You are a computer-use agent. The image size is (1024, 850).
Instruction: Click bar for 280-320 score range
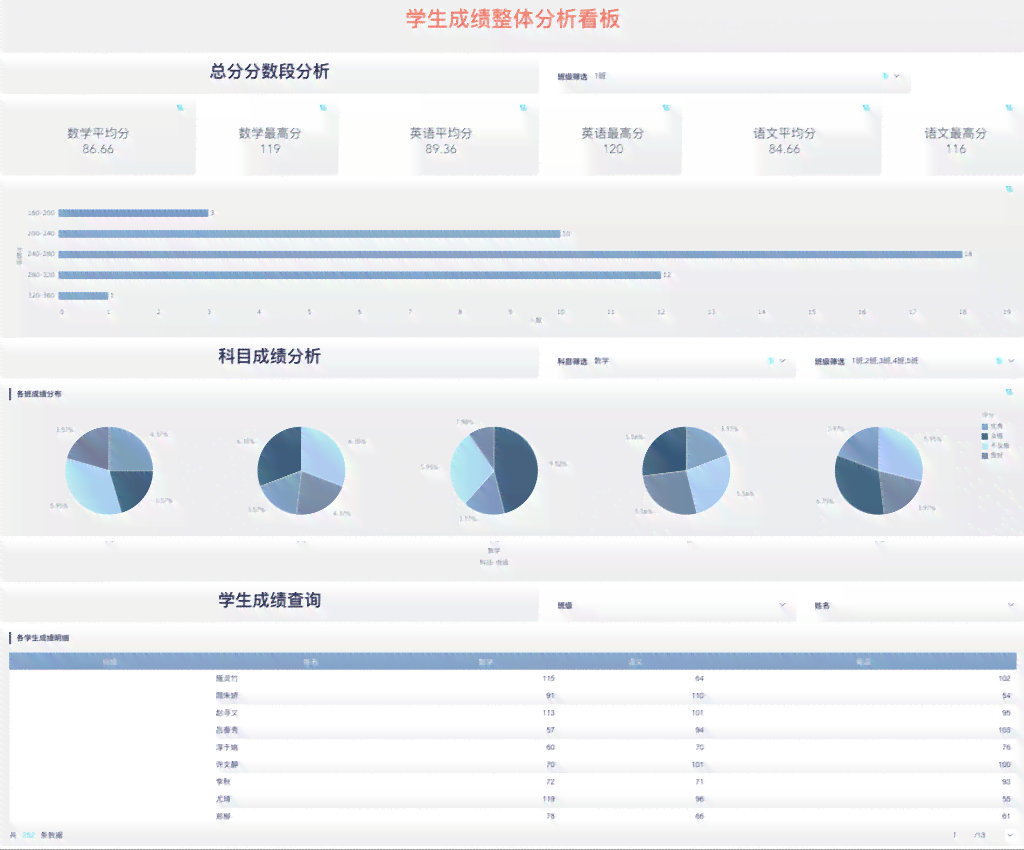click(x=359, y=275)
